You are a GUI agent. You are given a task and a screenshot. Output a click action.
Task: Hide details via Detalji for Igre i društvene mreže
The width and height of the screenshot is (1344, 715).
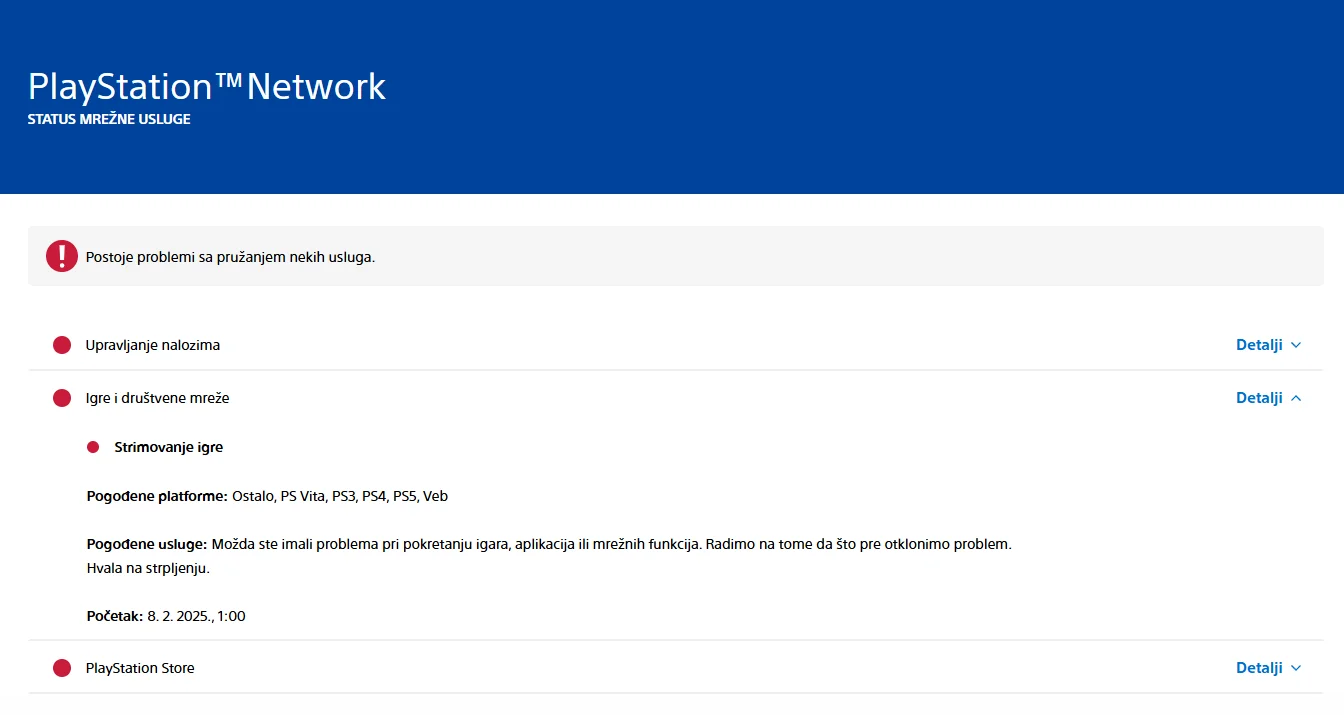[1259, 398]
